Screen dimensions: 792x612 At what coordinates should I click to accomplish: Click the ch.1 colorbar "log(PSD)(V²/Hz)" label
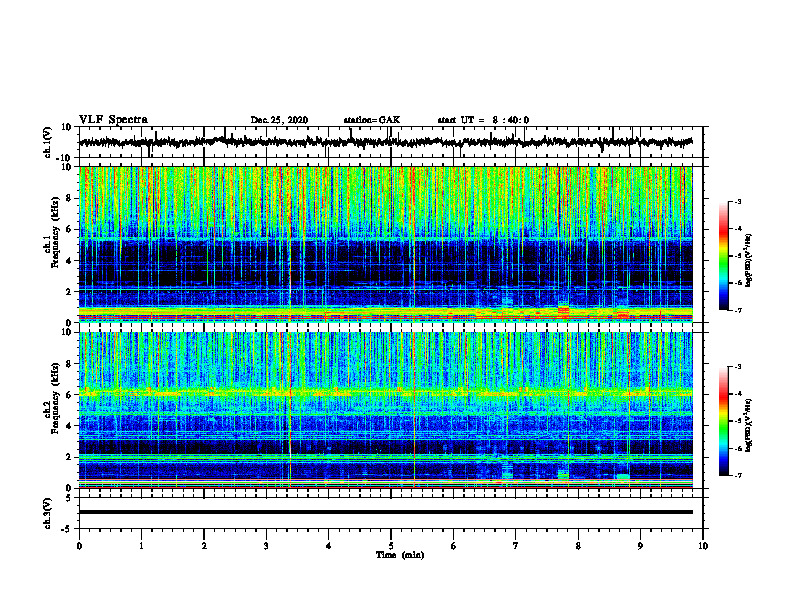(x=749, y=260)
